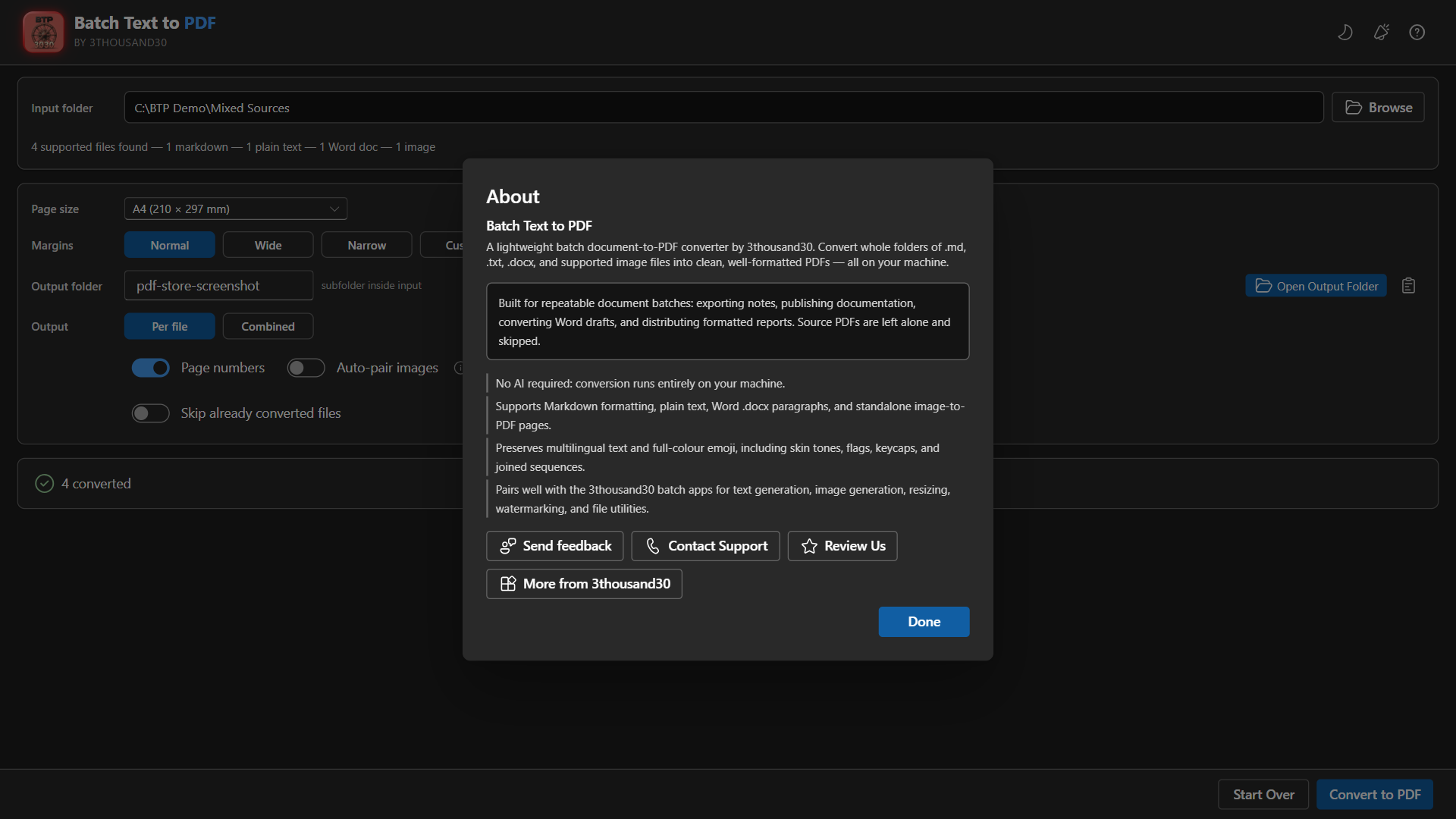Image resolution: width=1456 pixels, height=819 pixels.
Task: Click the info icon next to Auto-pair images
Action: tap(458, 368)
